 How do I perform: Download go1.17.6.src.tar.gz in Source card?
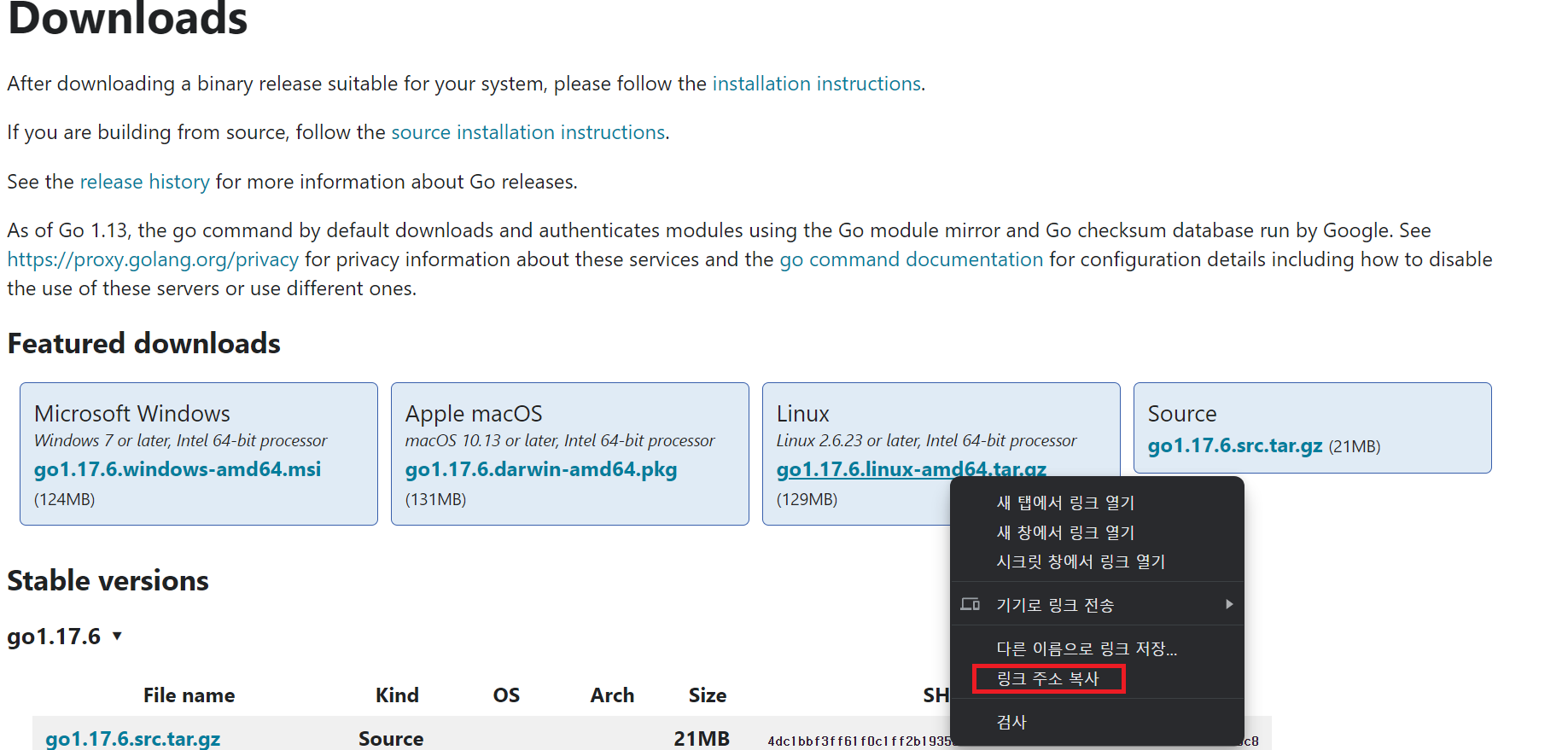click(x=1235, y=445)
